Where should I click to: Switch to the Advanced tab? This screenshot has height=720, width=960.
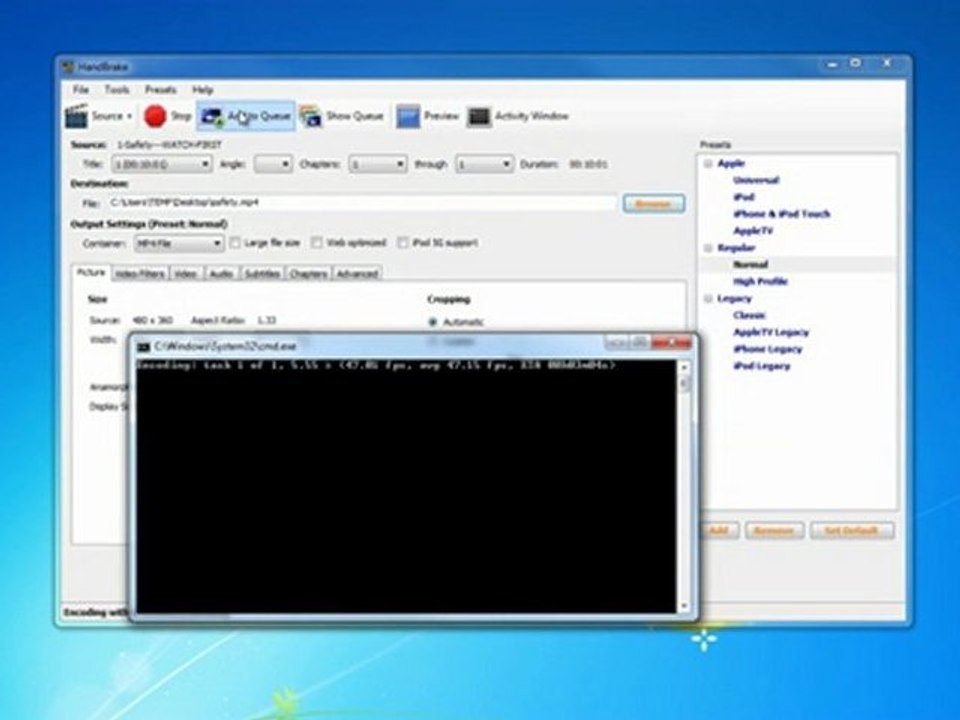[357, 274]
